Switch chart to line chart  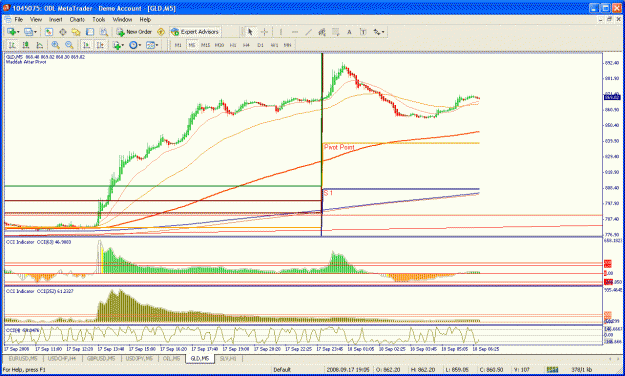(39, 45)
